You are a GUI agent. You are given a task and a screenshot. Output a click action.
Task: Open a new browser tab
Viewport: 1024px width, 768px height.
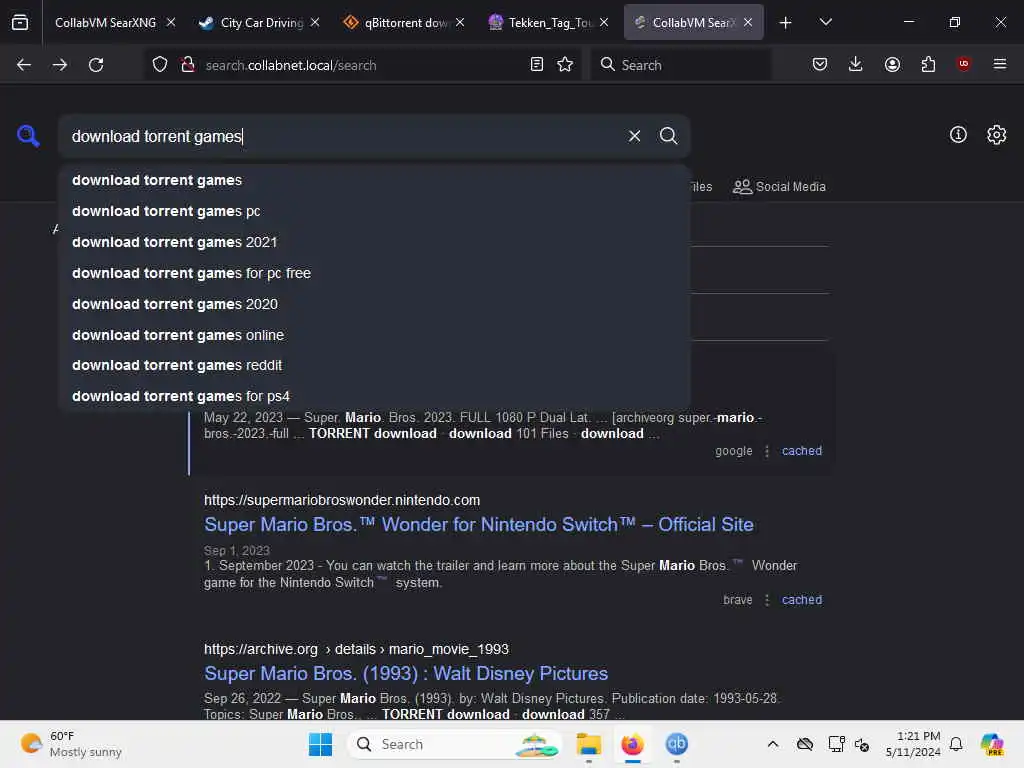(786, 23)
